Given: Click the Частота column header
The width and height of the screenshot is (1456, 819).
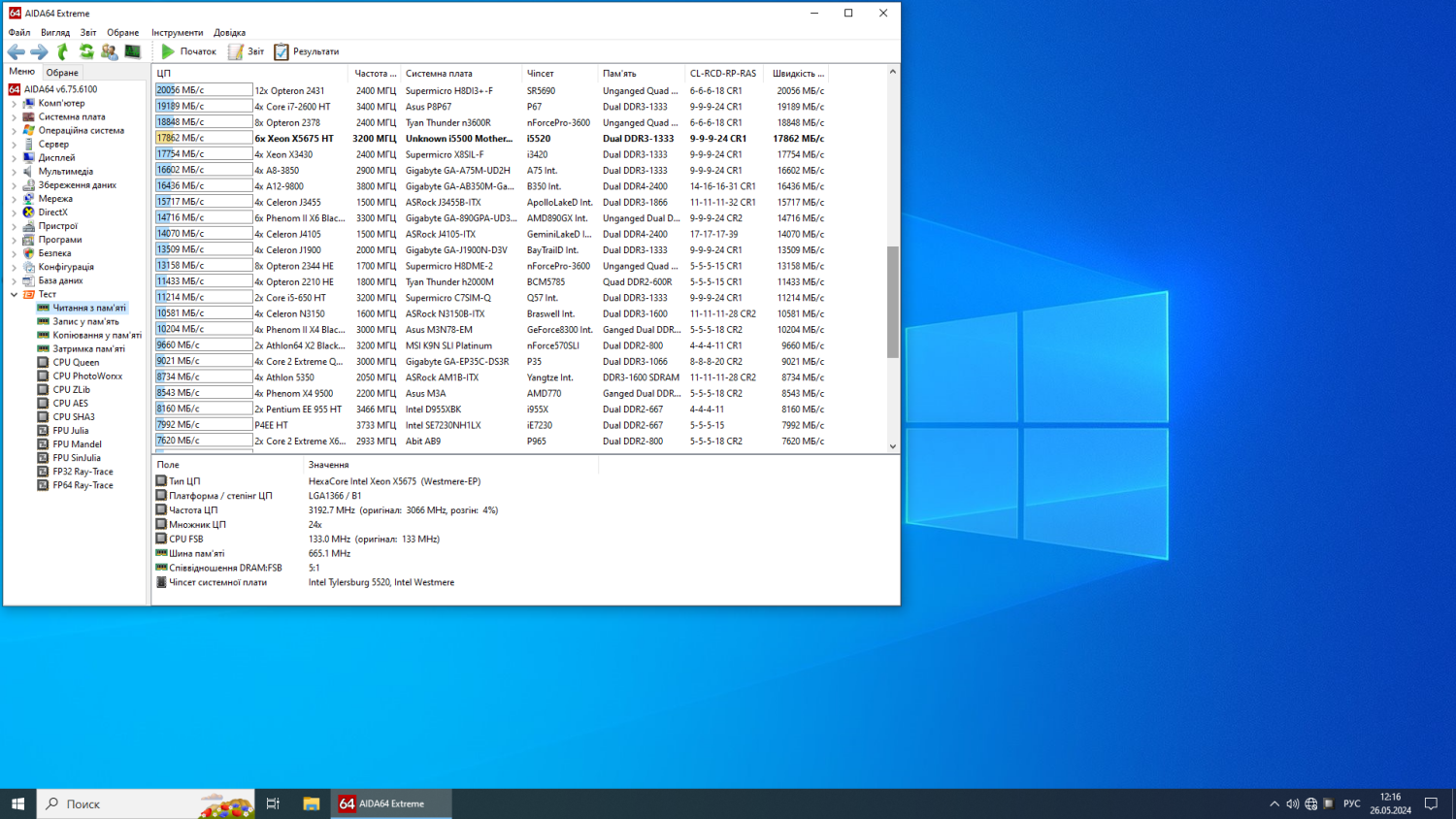Looking at the screenshot, I should [375, 74].
